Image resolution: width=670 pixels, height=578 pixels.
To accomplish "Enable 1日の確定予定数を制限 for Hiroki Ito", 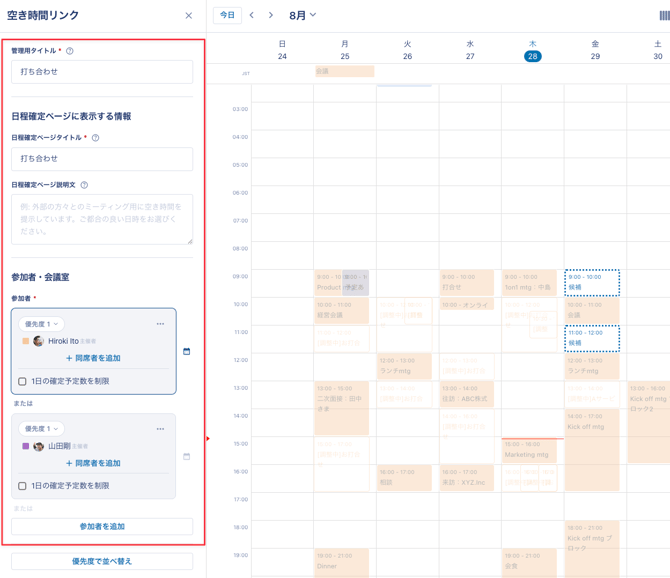I will (x=22, y=381).
